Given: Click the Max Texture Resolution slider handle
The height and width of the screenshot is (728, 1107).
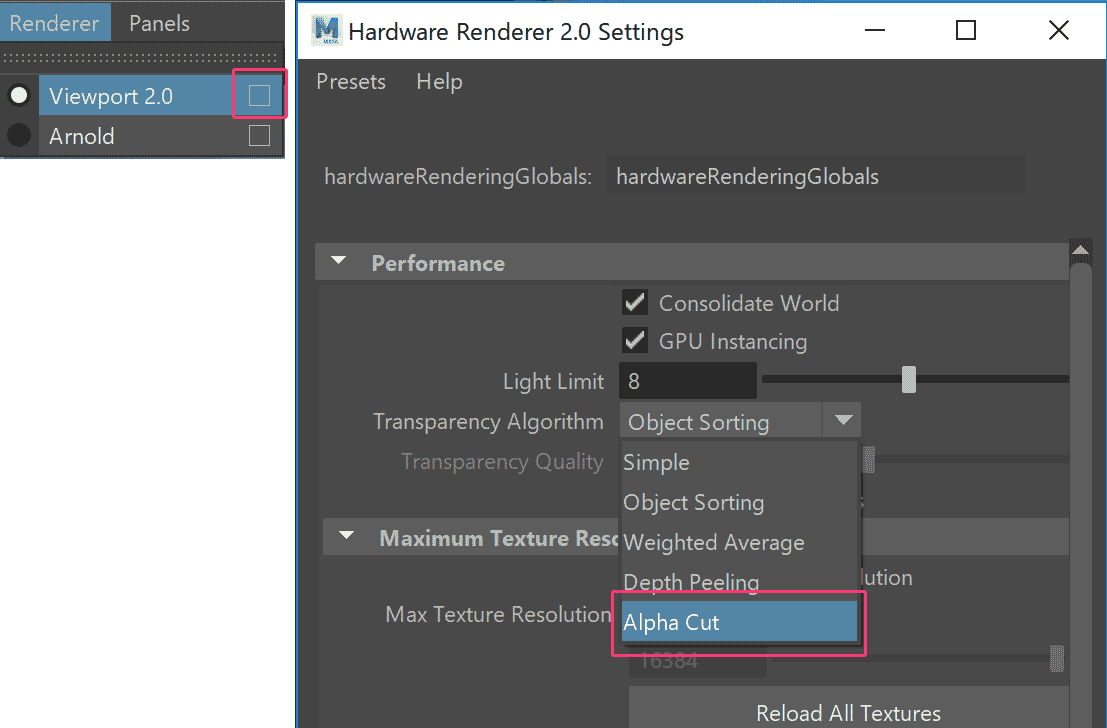Looking at the screenshot, I should pyautogui.click(x=1057, y=658).
